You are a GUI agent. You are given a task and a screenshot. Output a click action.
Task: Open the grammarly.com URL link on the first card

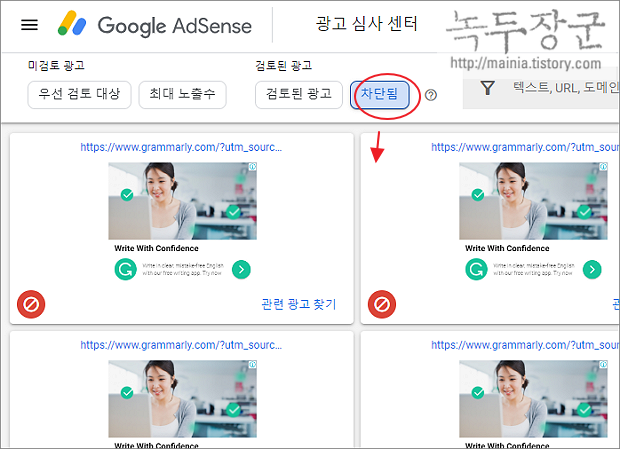[x=181, y=147]
